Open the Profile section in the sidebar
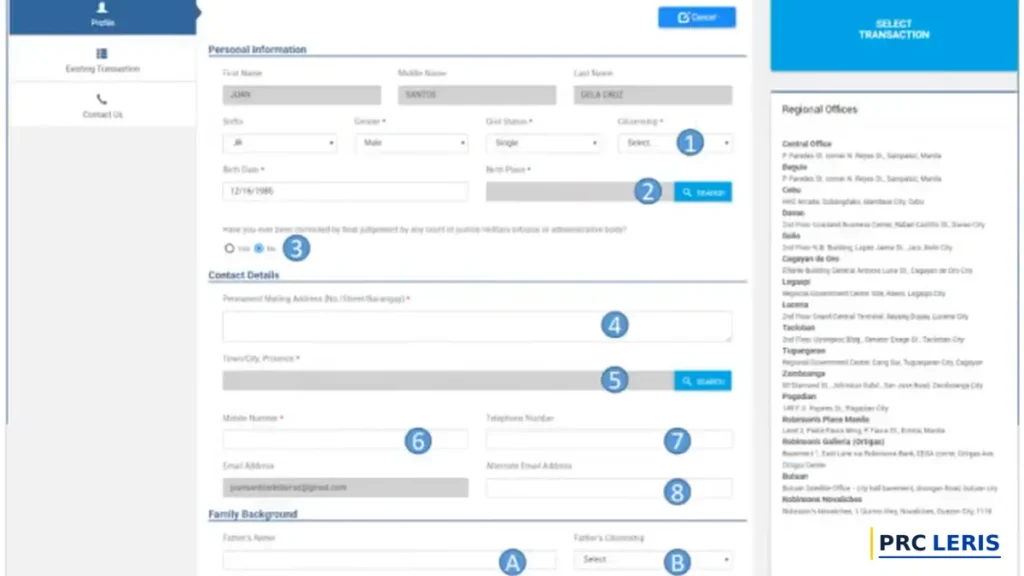Screen dimensions: 1024x576 [x=103, y=16]
